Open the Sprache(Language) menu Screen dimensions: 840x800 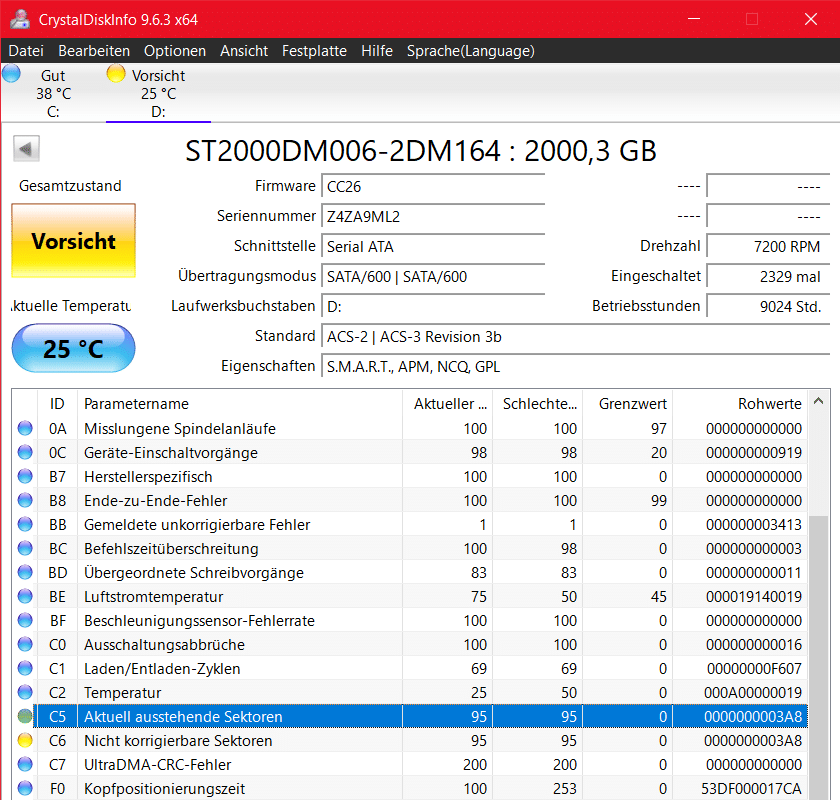point(470,51)
